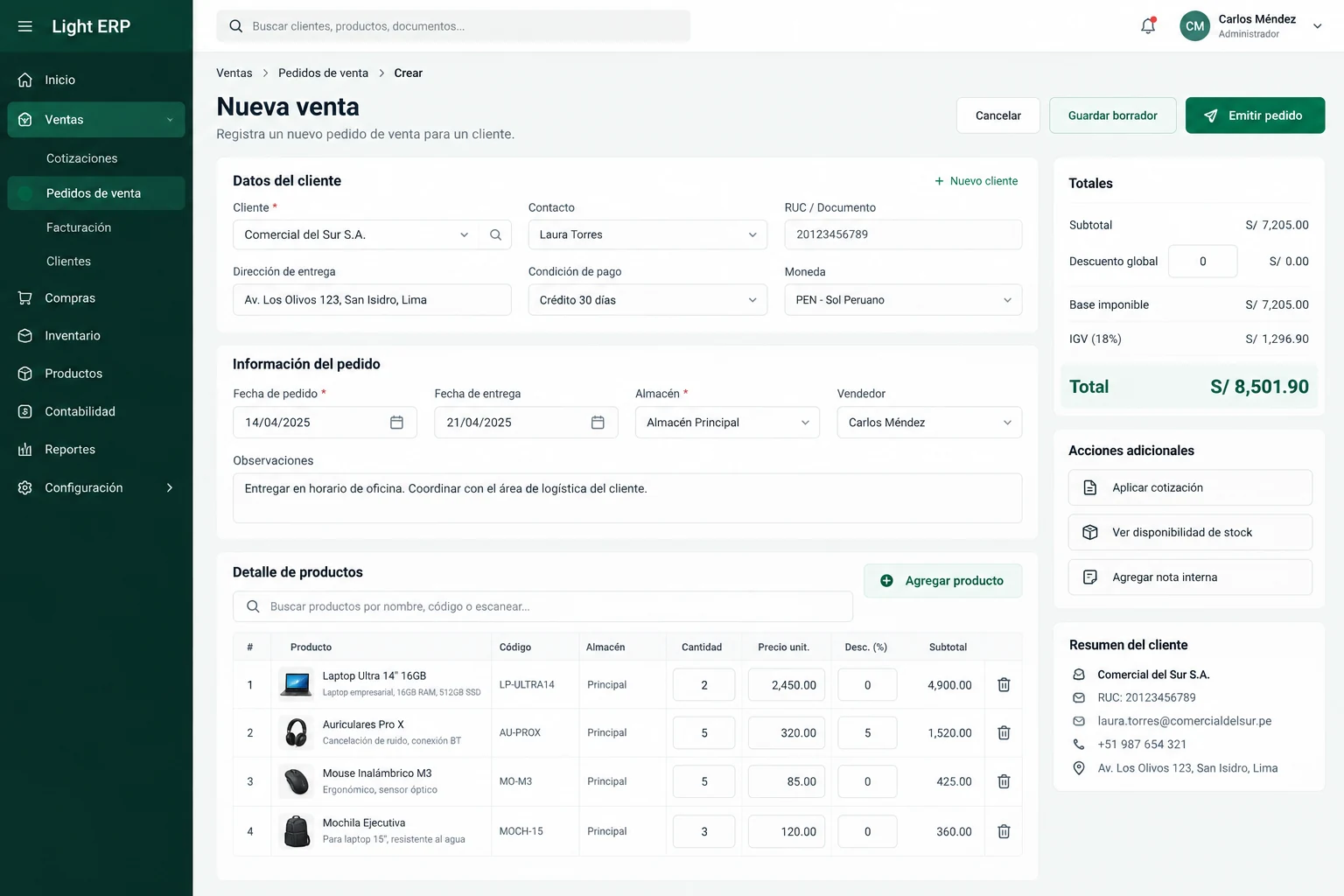Collapse the Ventas menu section
Image resolution: width=1344 pixels, height=896 pixels.
pos(170,120)
